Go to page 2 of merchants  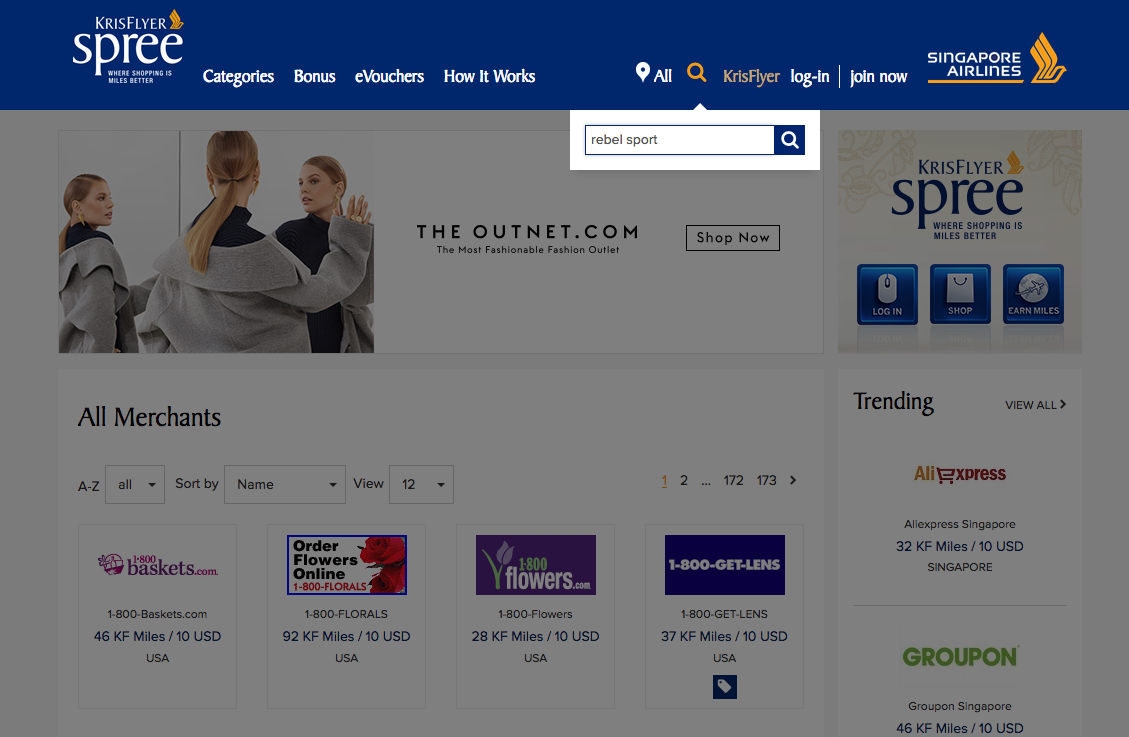tap(684, 480)
